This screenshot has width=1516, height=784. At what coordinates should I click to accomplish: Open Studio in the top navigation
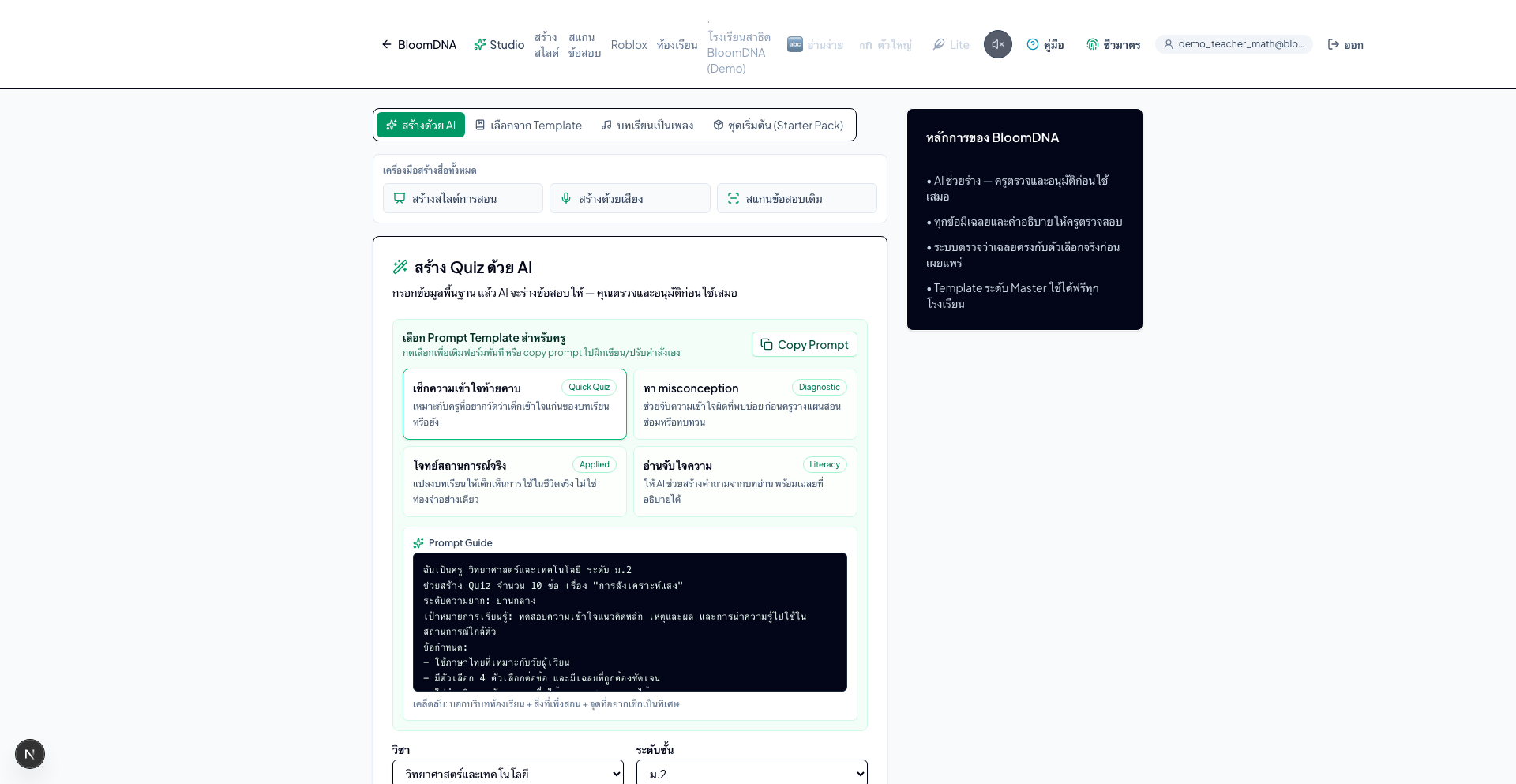coord(499,44)
